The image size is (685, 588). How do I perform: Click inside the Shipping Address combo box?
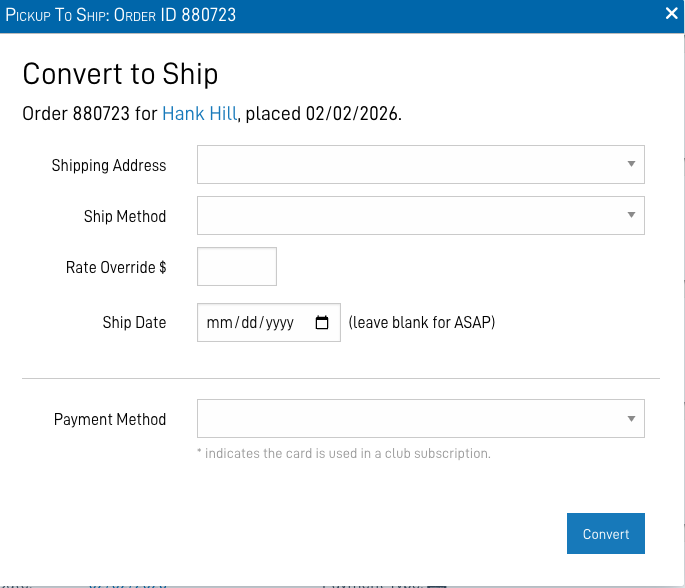tap(410, 165)
